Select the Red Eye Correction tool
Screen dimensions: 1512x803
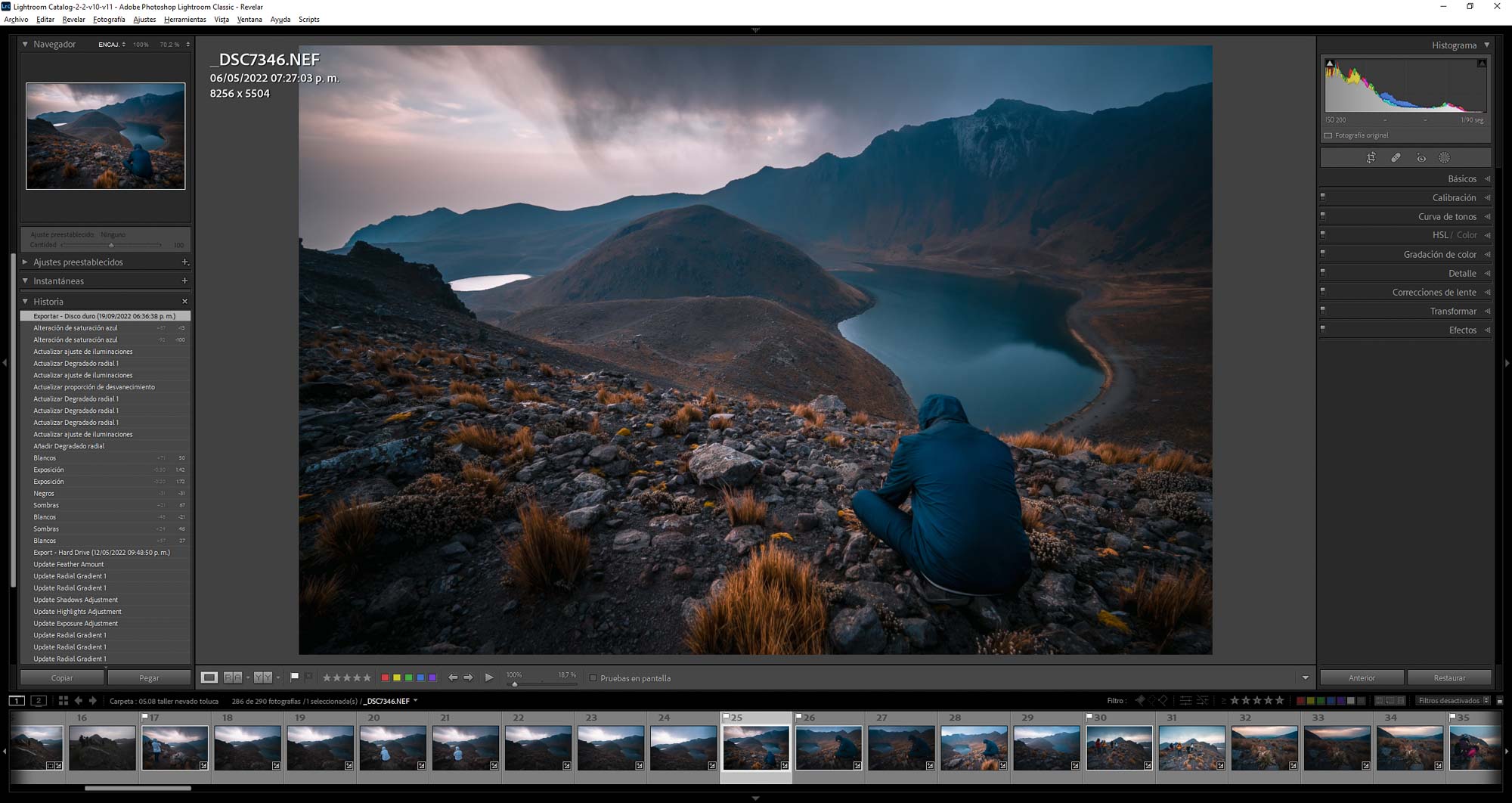1421,158
